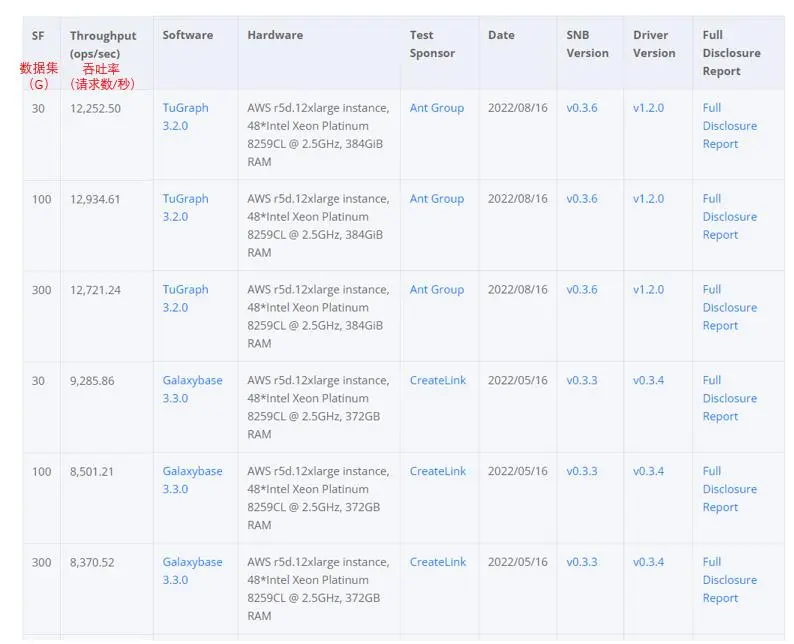Click the Date column header

[501, 35]
